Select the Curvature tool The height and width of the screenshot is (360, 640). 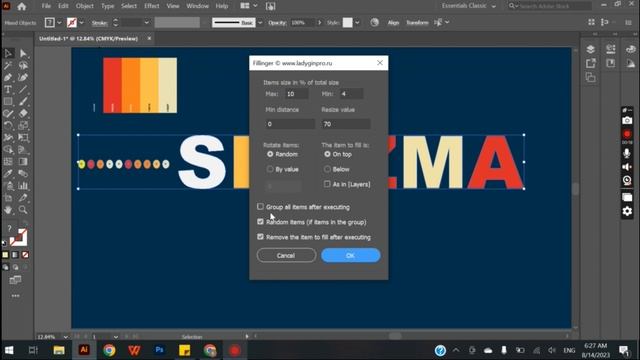pyautogui.click(x=23, y=78)
